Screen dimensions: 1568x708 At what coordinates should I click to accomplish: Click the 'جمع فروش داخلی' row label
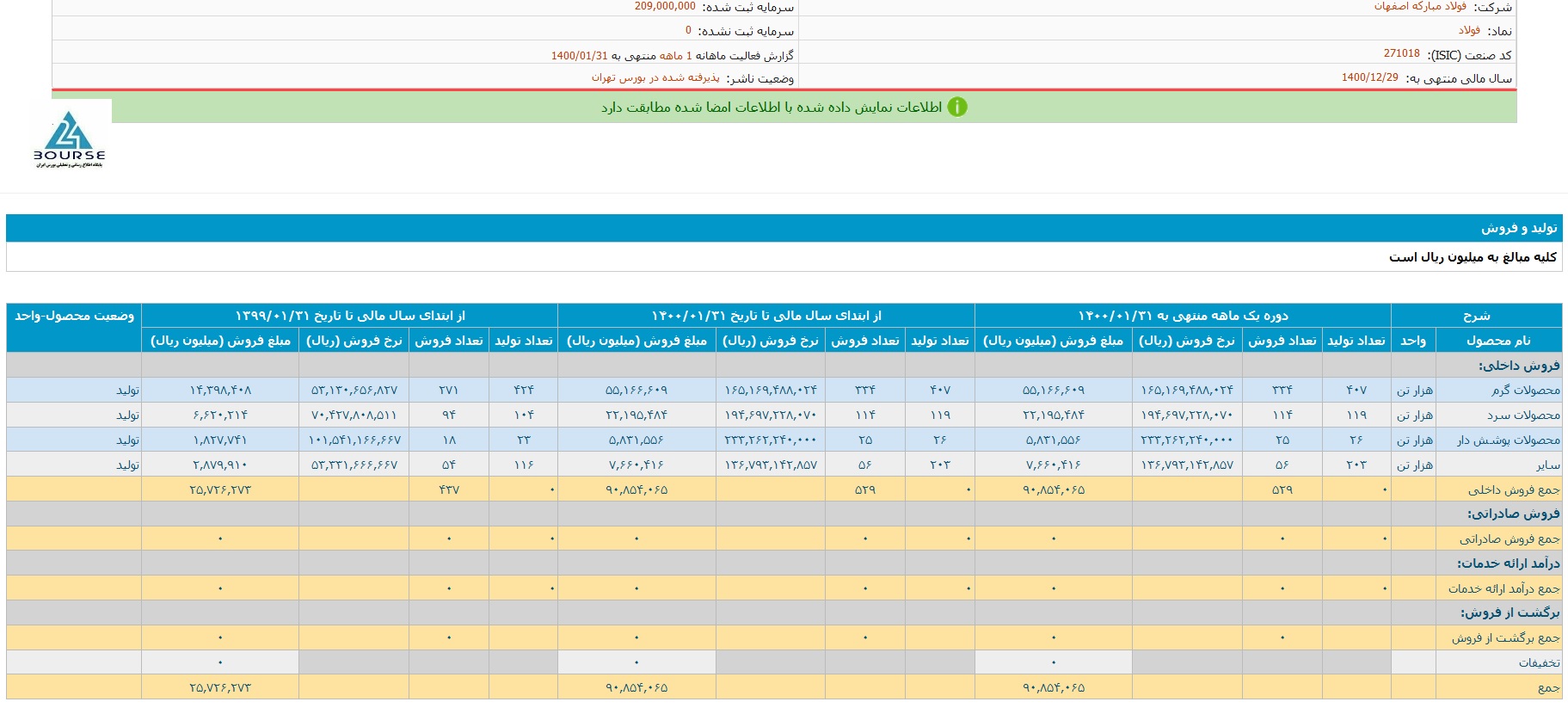1514,490
